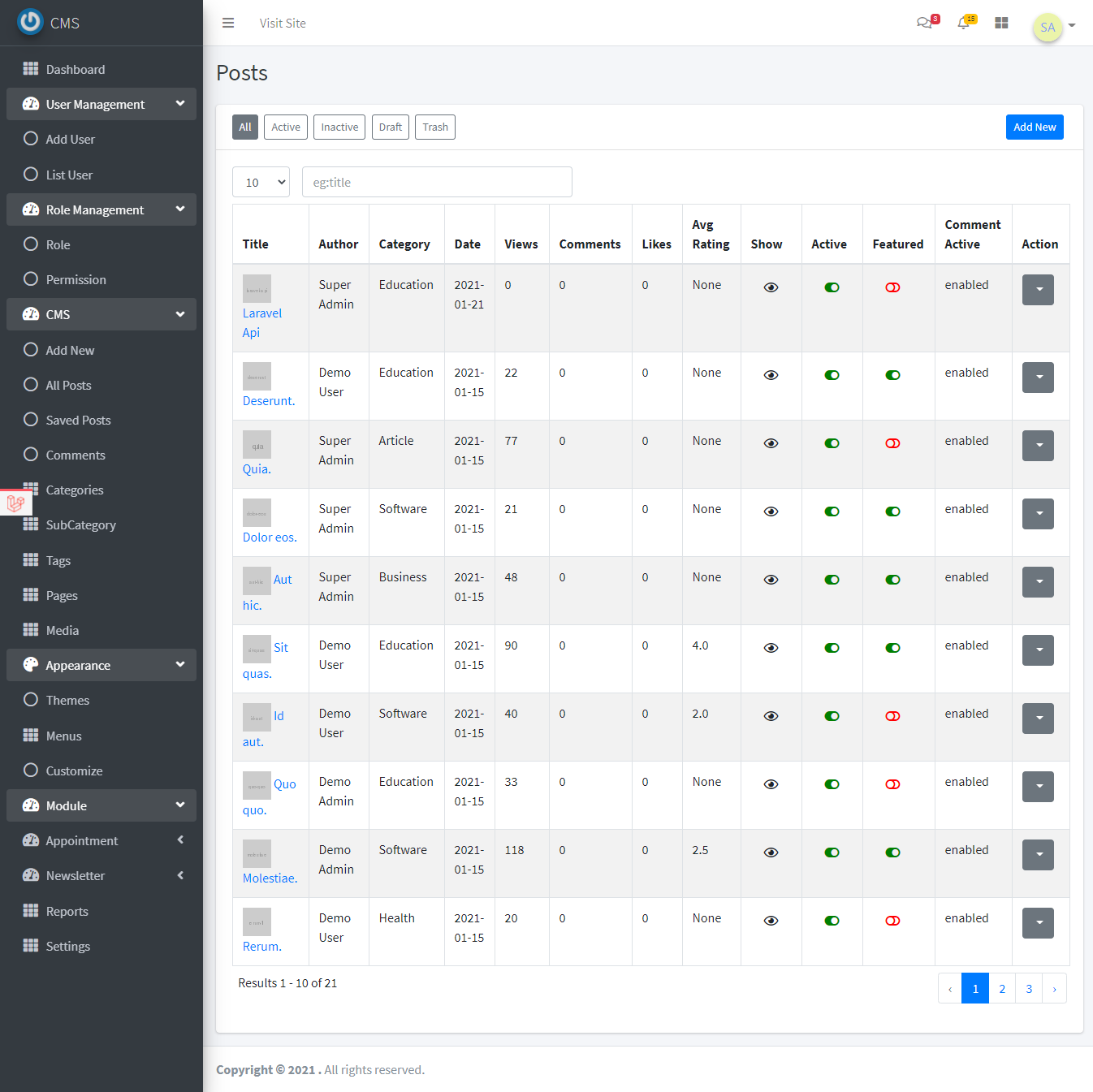The image size is (1093, 1092).
Task: Open the Visit Site link
Action: click(283, 23)
